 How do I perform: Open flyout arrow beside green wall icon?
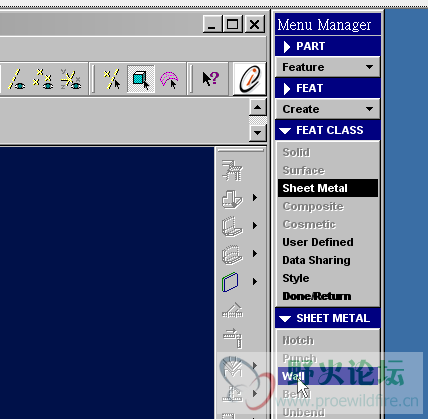click(x=255, y=282)
